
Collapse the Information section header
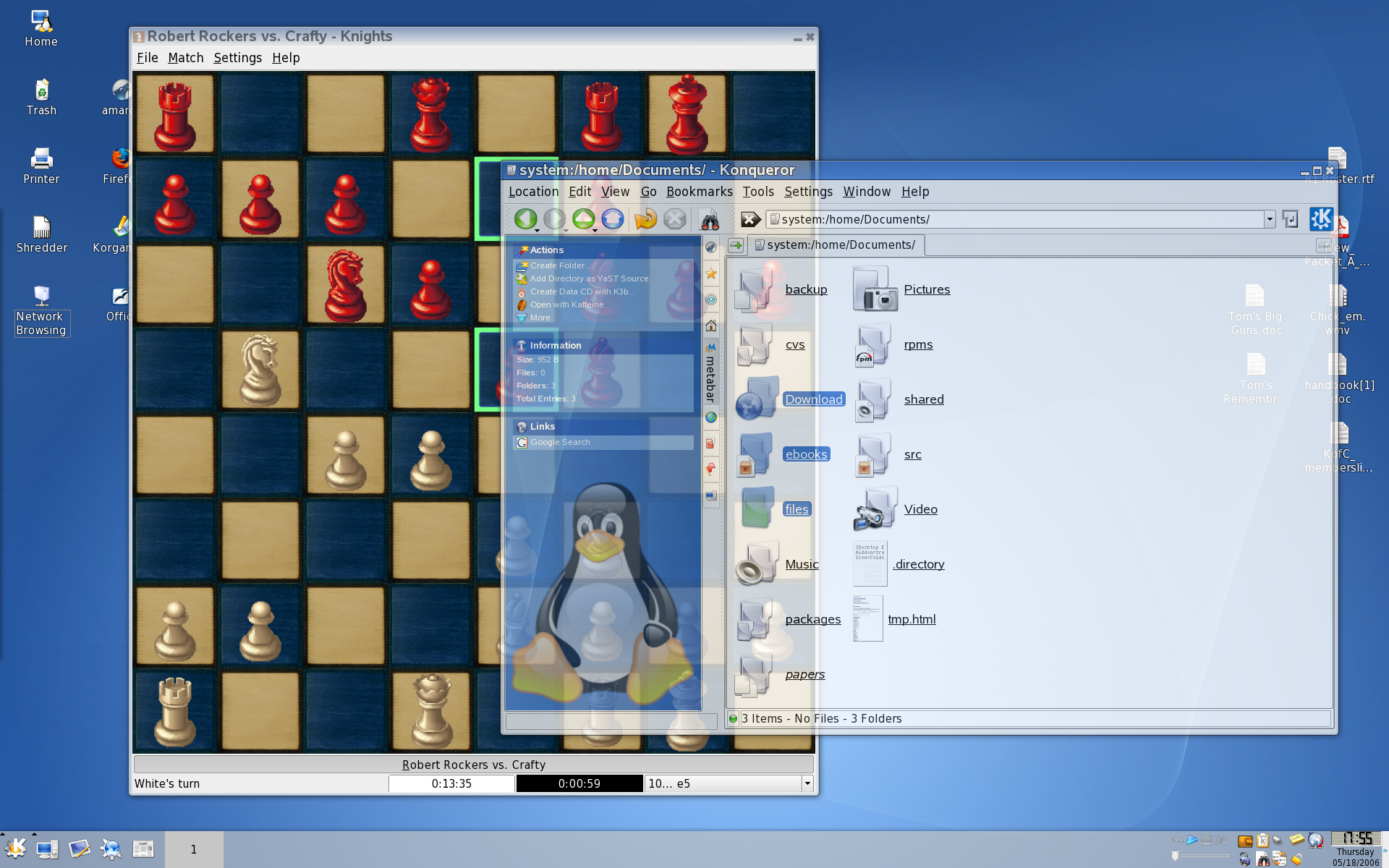(x=603, y=345)
